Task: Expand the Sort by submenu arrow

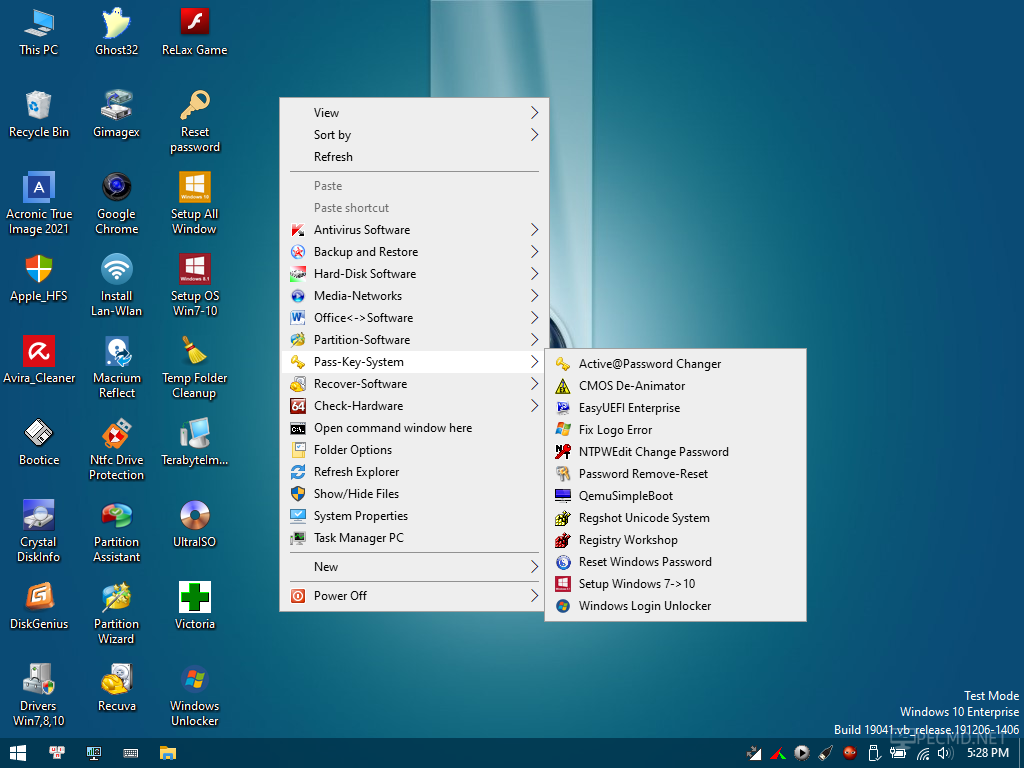Action: point(534,135)
